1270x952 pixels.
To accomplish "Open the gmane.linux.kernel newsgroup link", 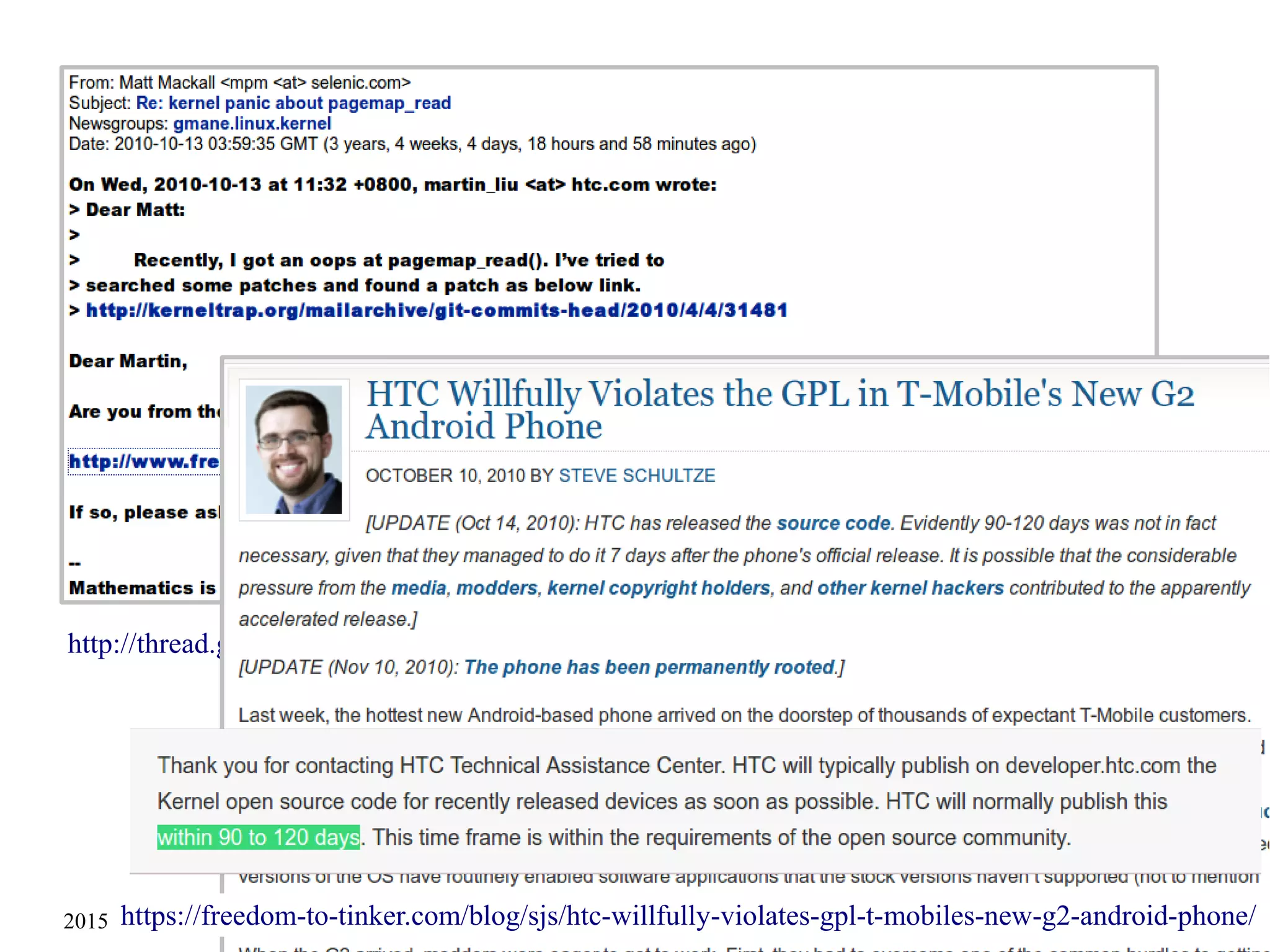I will (252, 123).
